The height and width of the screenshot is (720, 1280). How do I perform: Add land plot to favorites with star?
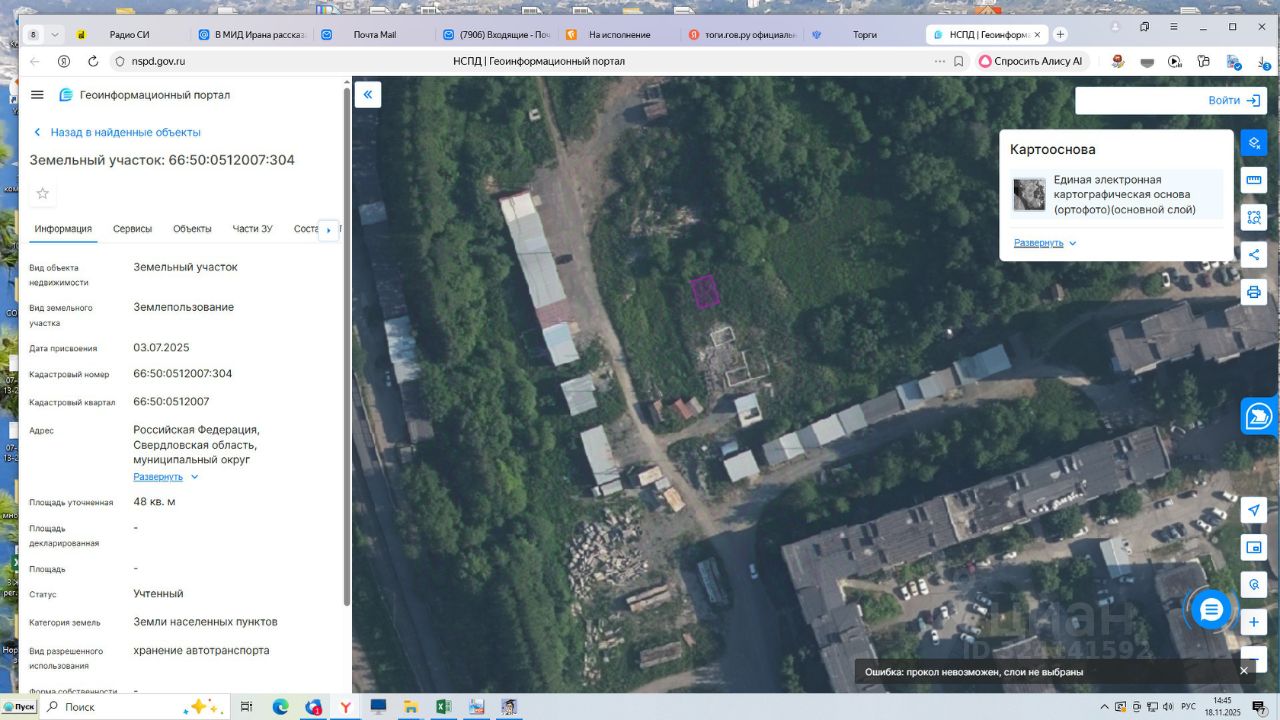pyautogui.click(x=43, y=193)
